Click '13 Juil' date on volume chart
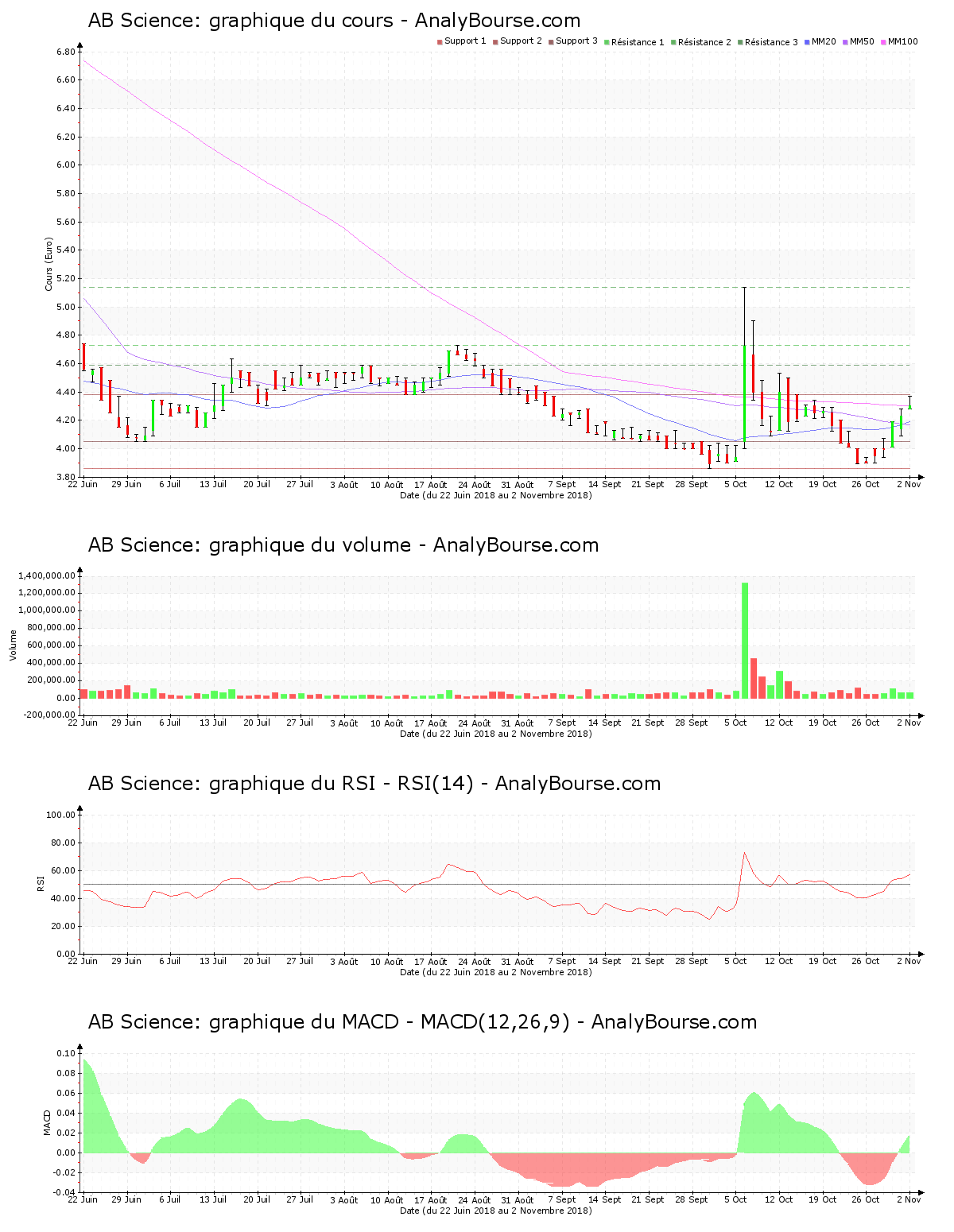 (213, 723)
